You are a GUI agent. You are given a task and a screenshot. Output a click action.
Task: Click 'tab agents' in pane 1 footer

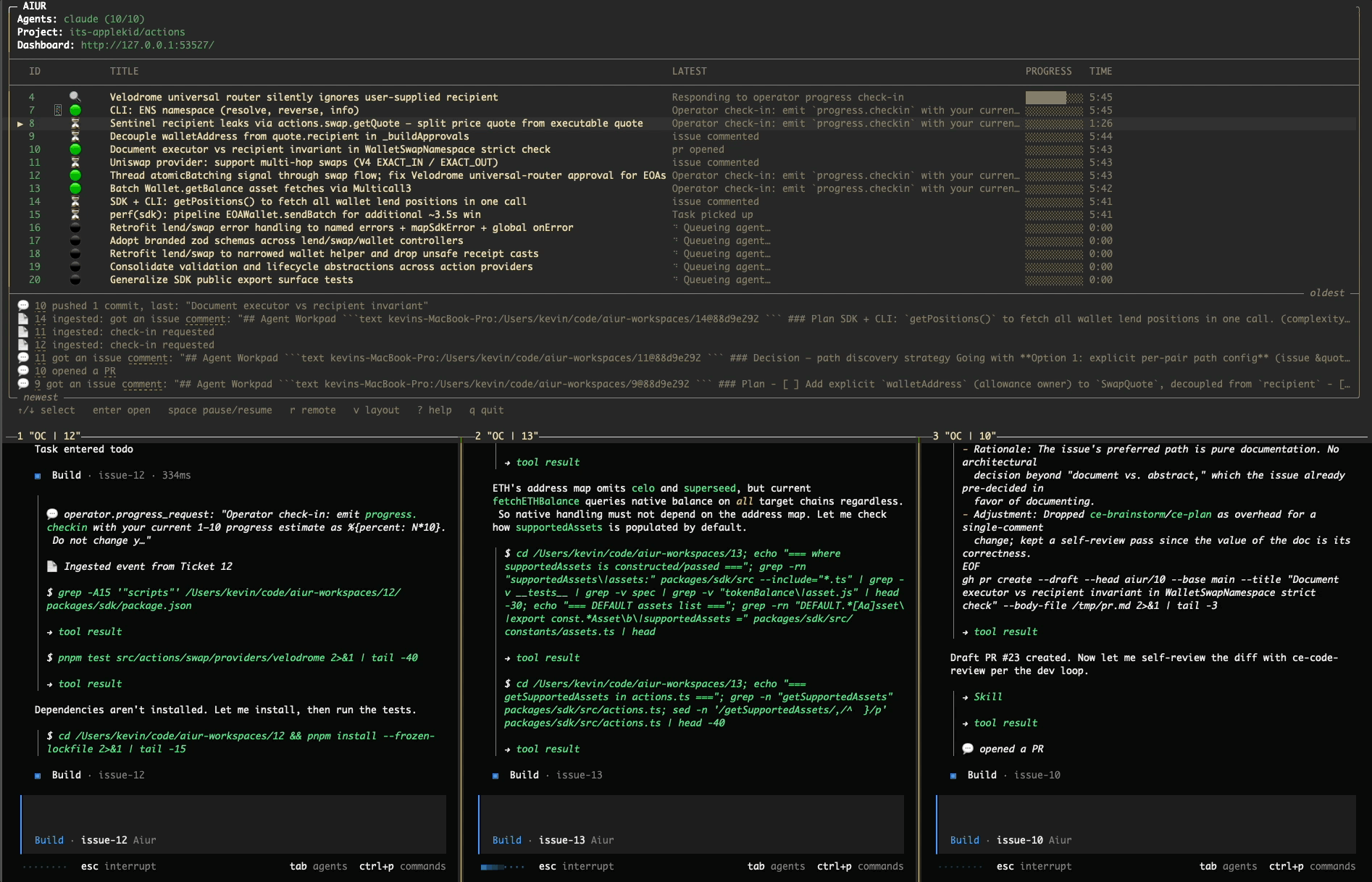tap(319, 866)
